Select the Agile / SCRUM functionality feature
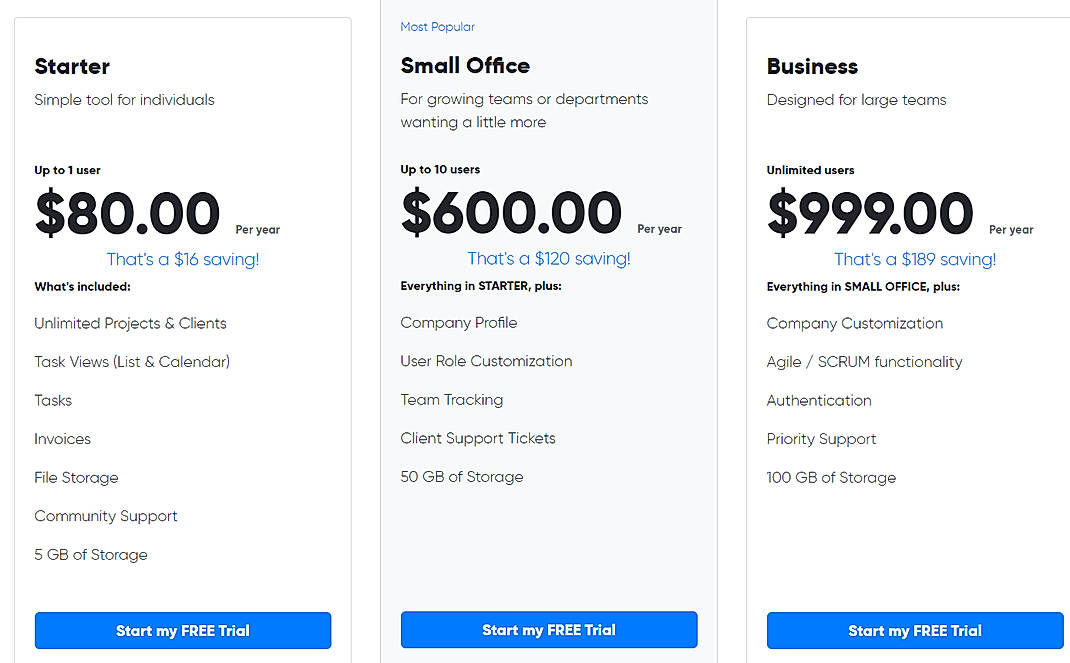1070x663 pixels. click(x=864, y=361)
